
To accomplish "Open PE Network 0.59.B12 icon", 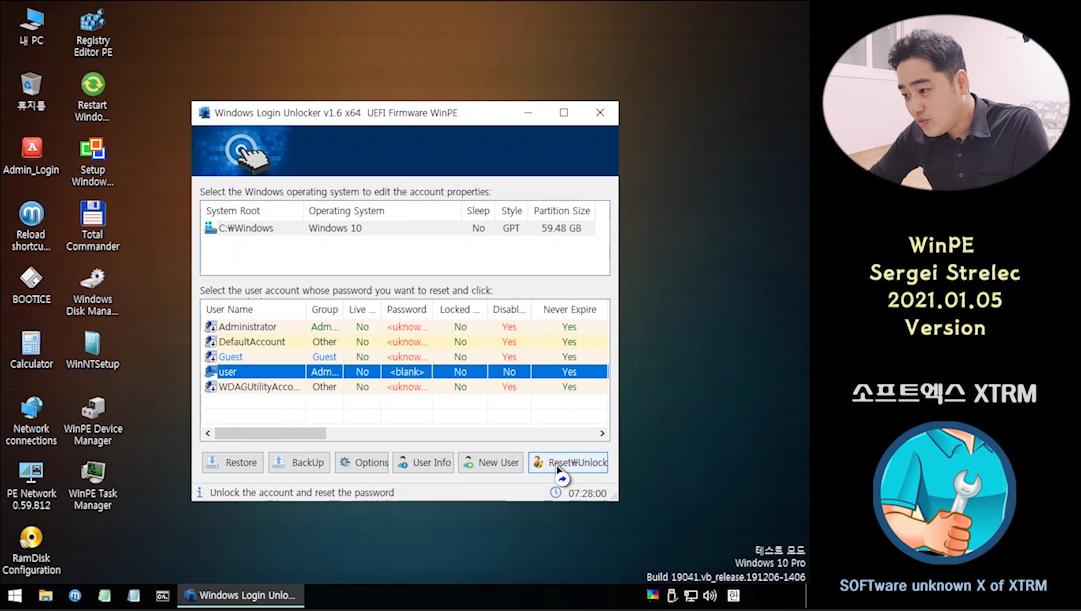I will (31, 485).
